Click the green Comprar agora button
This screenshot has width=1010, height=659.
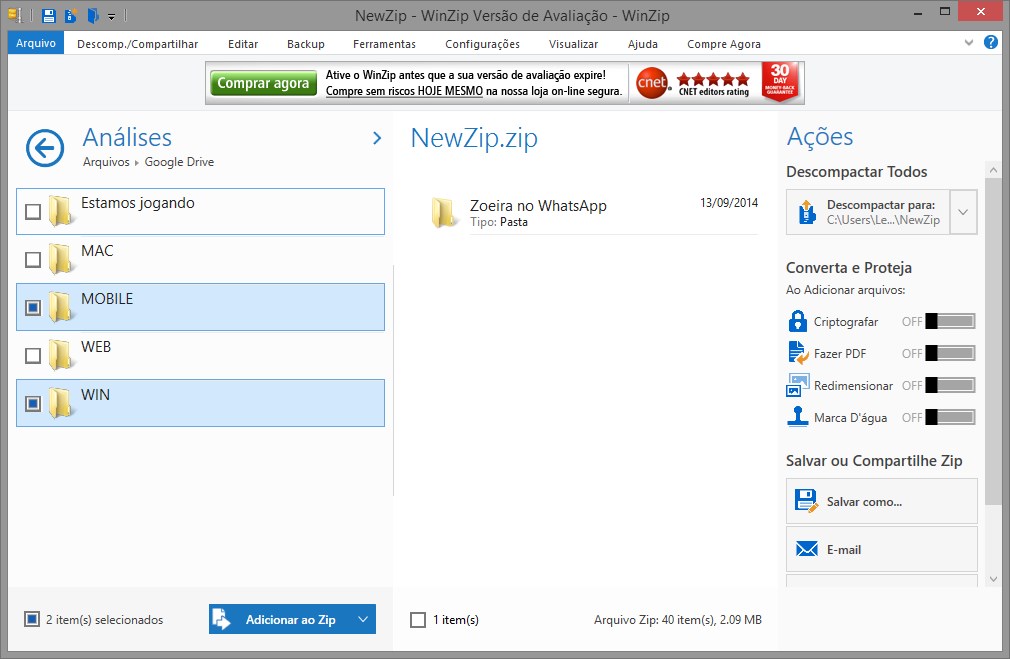click(263, 83)
